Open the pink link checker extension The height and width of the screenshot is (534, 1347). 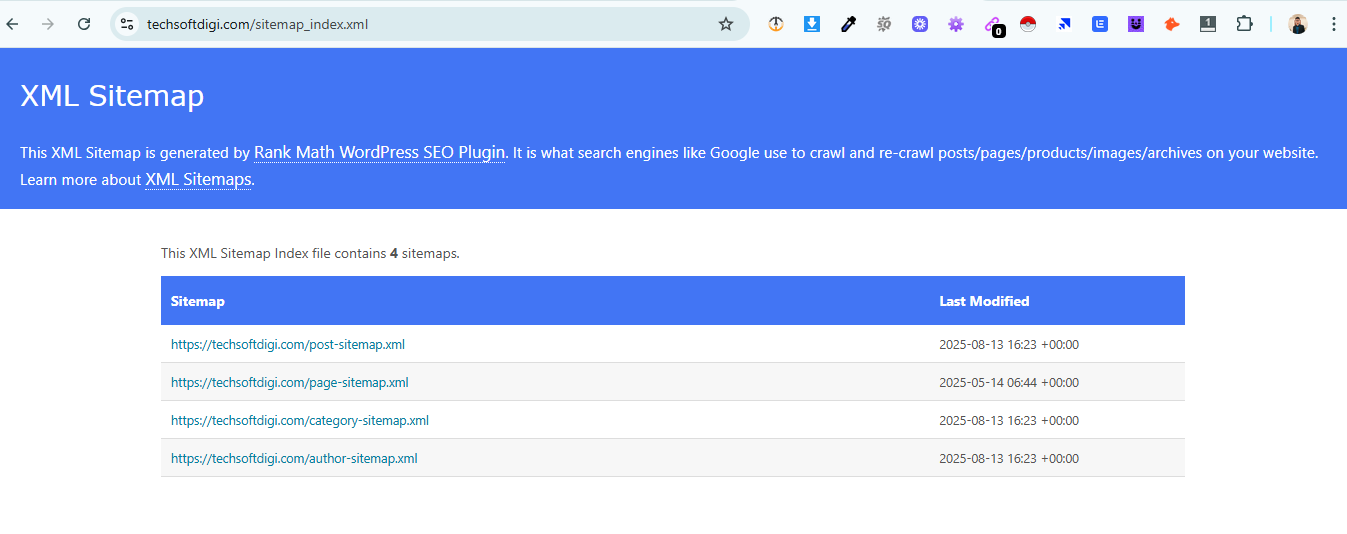992,24
